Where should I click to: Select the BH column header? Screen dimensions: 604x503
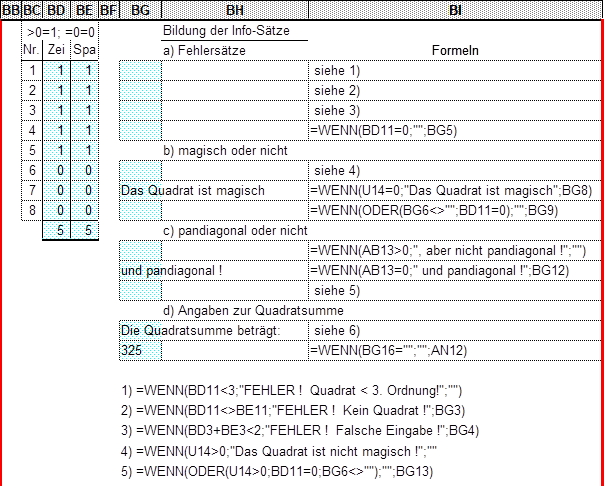coord(235,10)
